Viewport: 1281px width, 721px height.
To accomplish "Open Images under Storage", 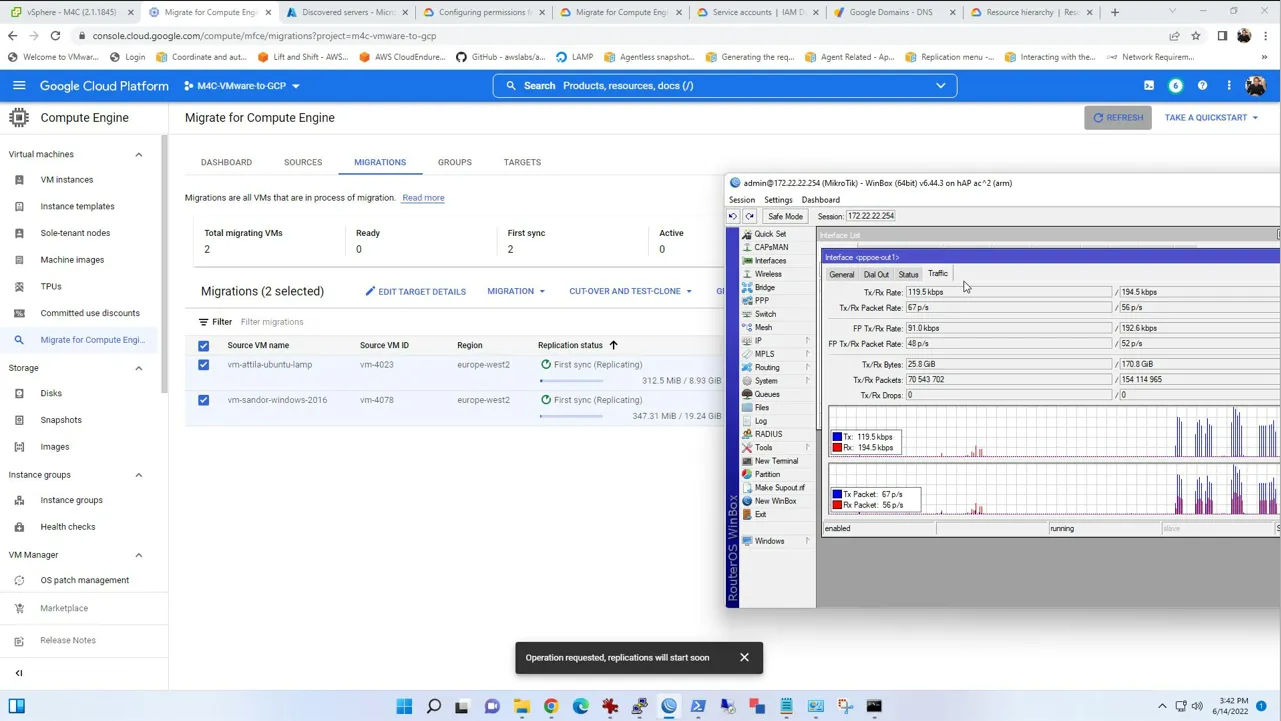I will click(x=55, y=447).
